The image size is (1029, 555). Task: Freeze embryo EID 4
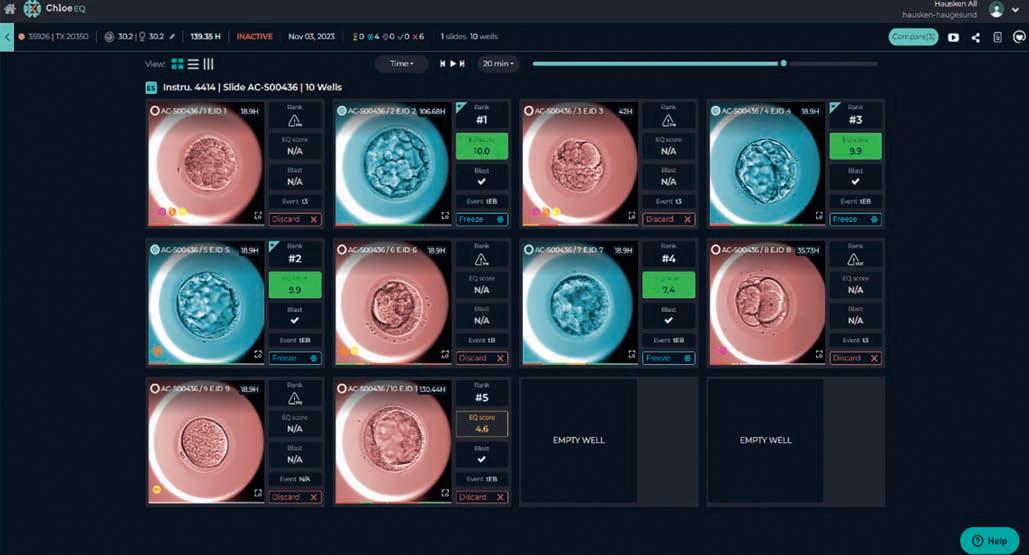855,219
